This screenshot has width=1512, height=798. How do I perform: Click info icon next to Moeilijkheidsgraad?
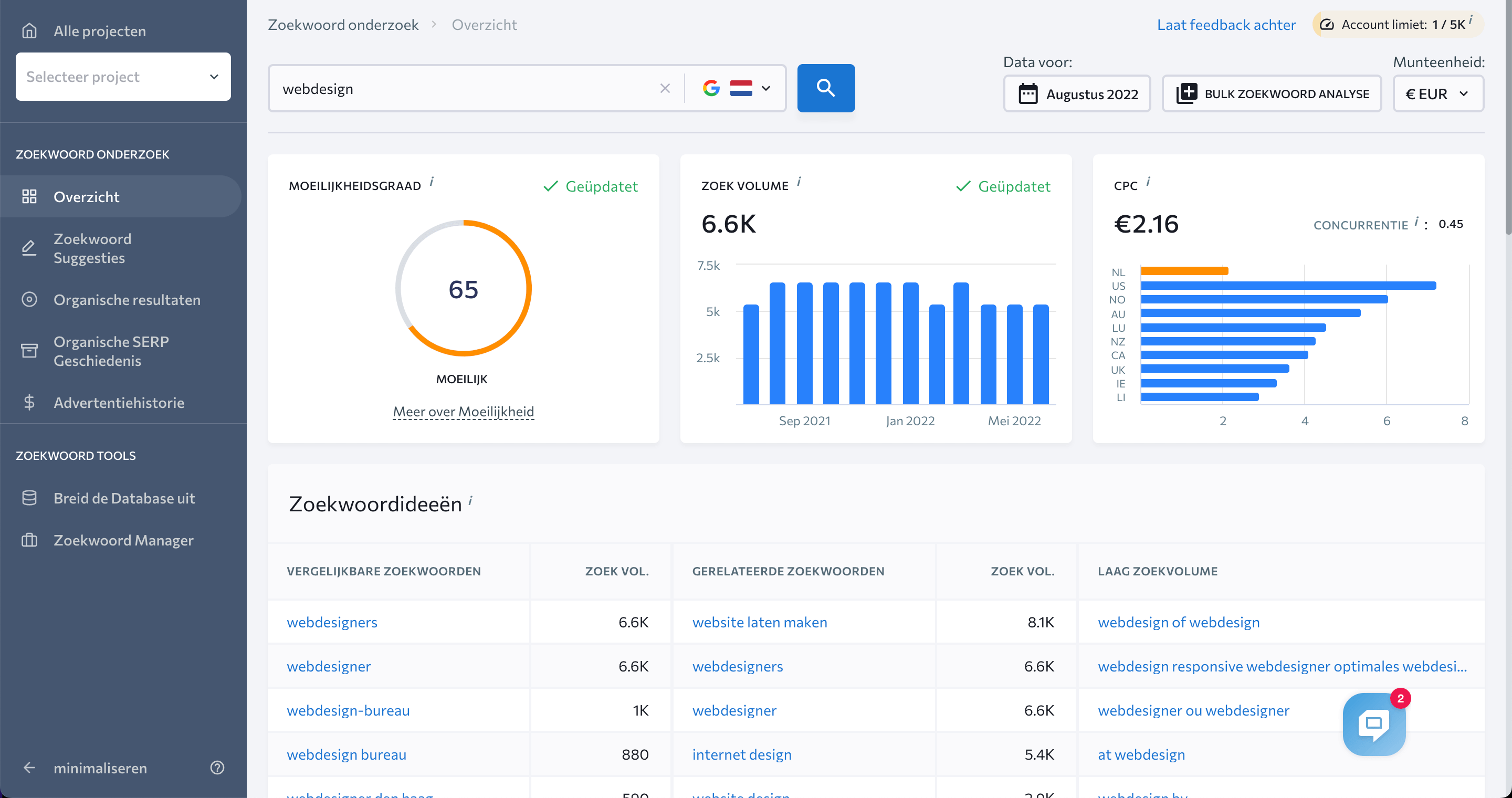432,182
